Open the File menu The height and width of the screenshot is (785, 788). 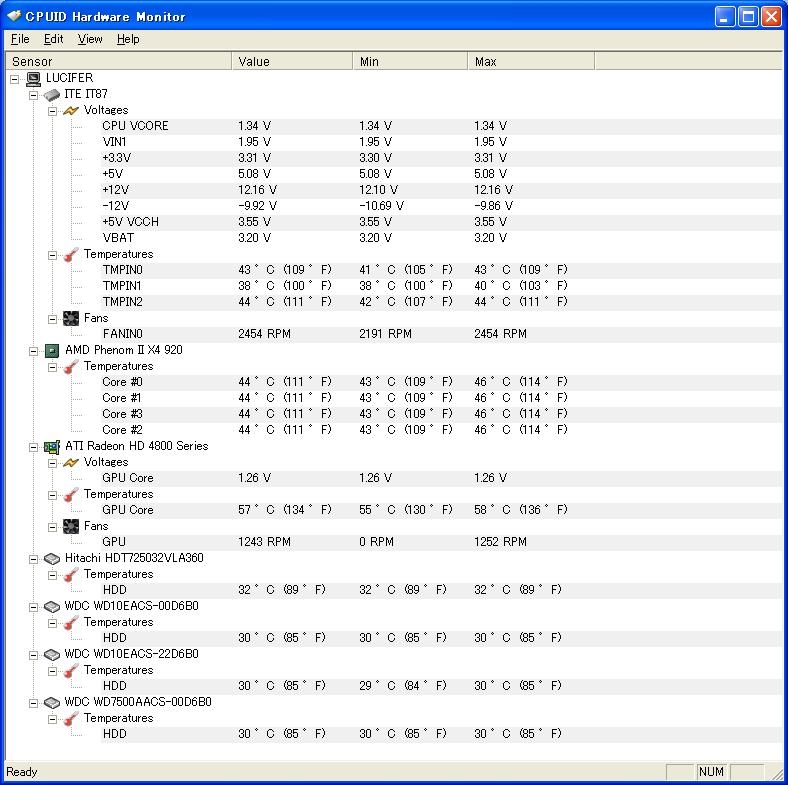20,39
